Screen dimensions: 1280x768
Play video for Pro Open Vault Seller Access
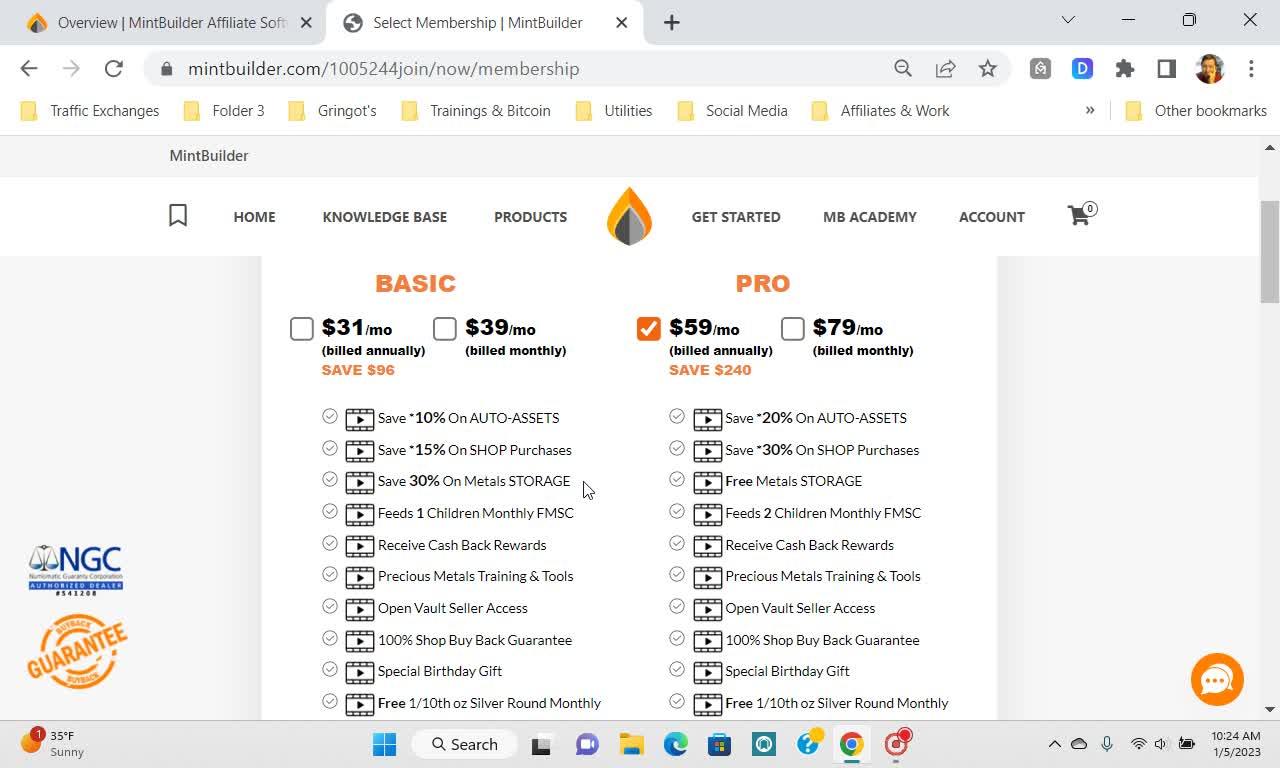pyautogui.click(x=707, y=608)
